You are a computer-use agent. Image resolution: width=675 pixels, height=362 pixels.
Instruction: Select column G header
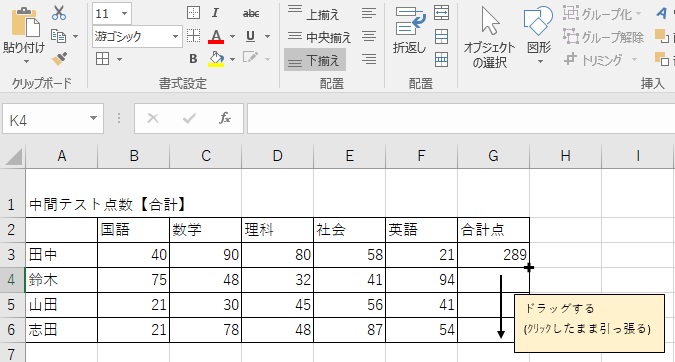click(493, 156)
